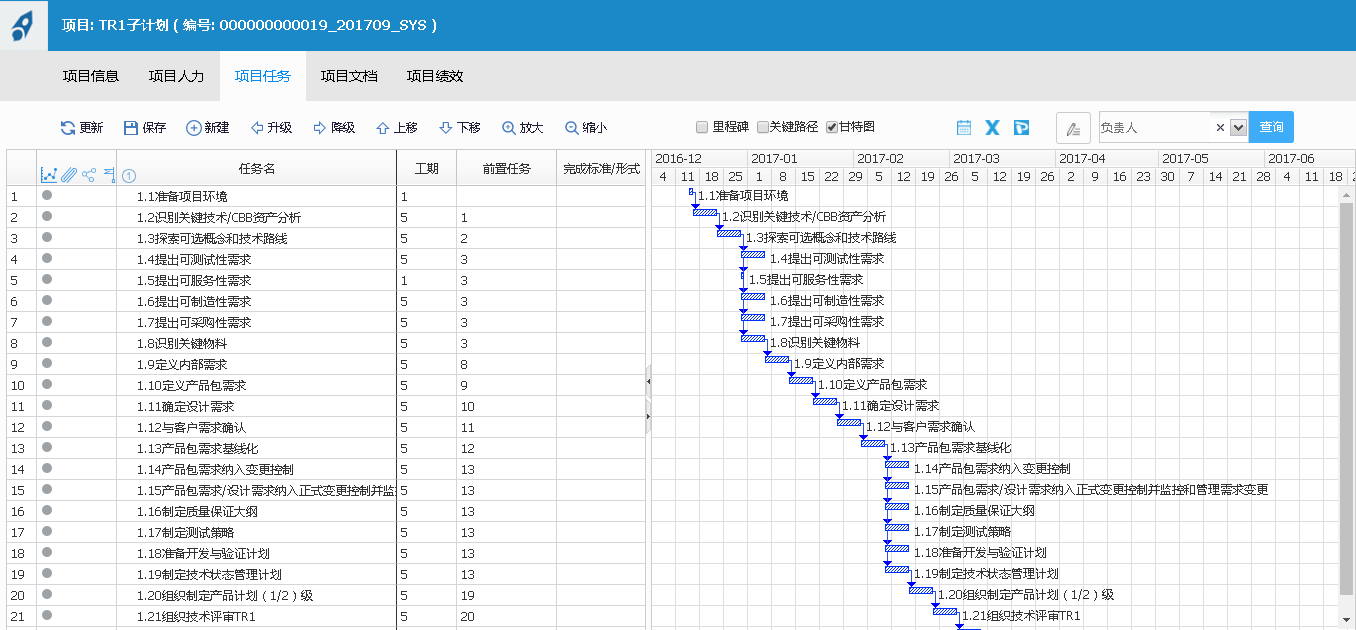Click the blue P export icon
Screen dimensions: 1356x630
point(1021,128)
